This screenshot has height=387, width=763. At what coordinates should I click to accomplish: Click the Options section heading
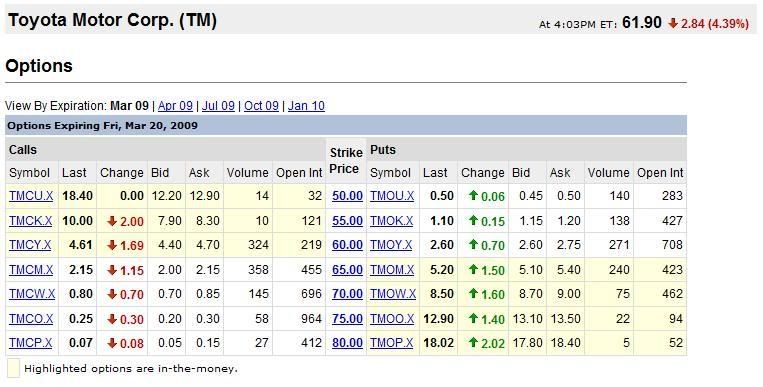(x=39, y=66)
